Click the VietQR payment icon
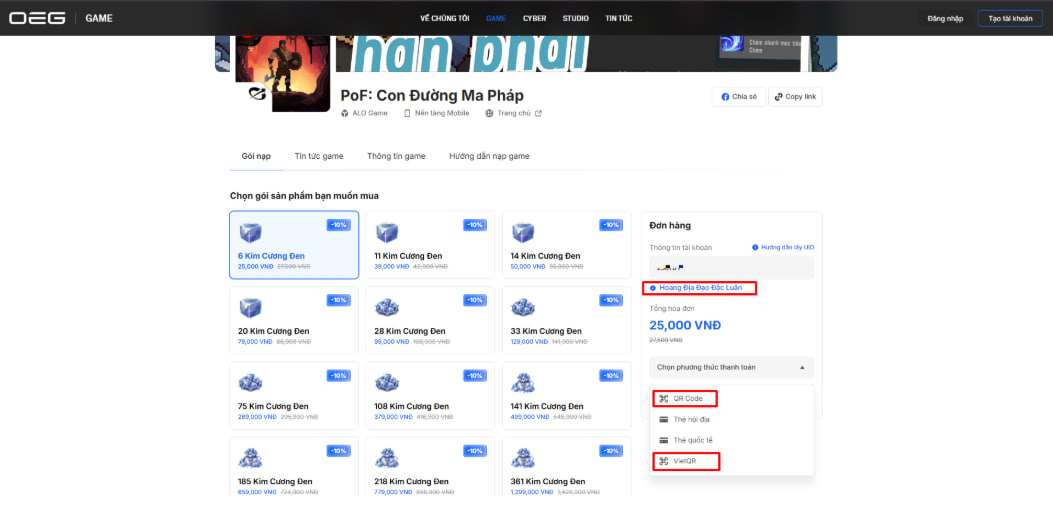This screenshot has width=1053, height=511. (x=663, y=461)
